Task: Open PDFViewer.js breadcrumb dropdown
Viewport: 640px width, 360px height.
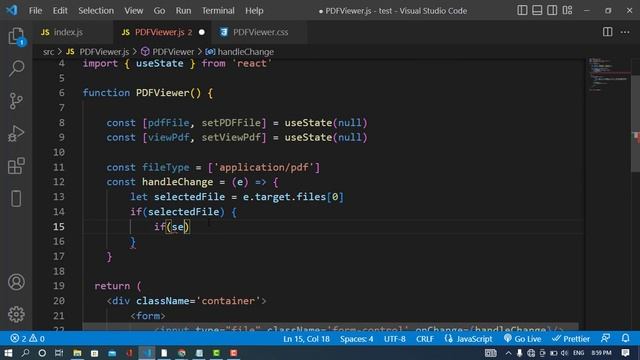Action: pyautogui.click(x=98, y=52)
